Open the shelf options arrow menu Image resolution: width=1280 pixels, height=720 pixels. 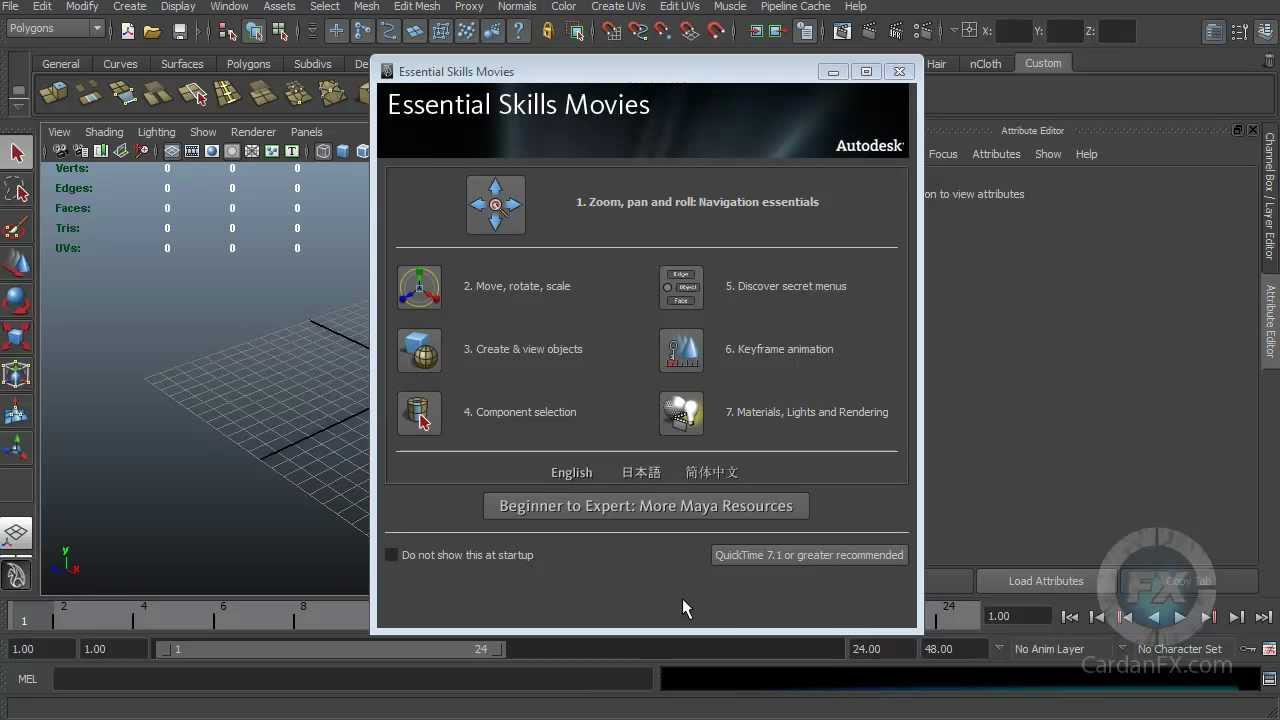point(18,105)
